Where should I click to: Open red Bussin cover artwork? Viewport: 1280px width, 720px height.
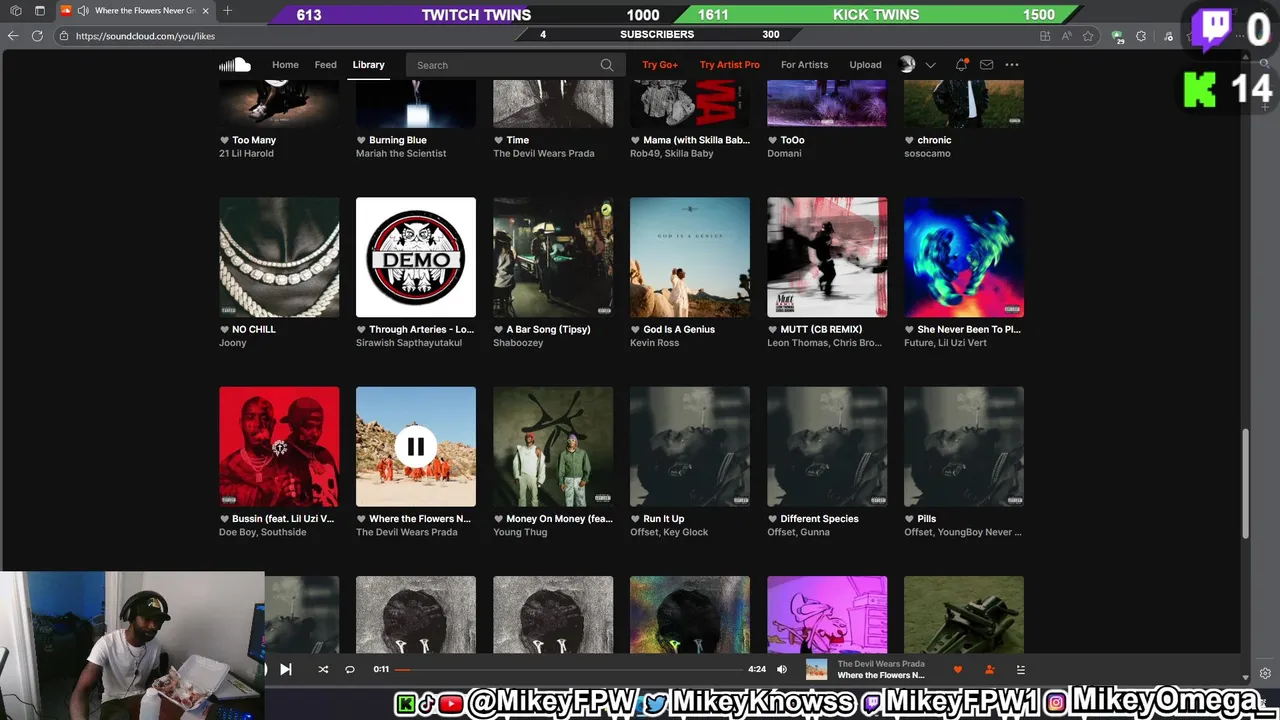click(x=279, y=447)
